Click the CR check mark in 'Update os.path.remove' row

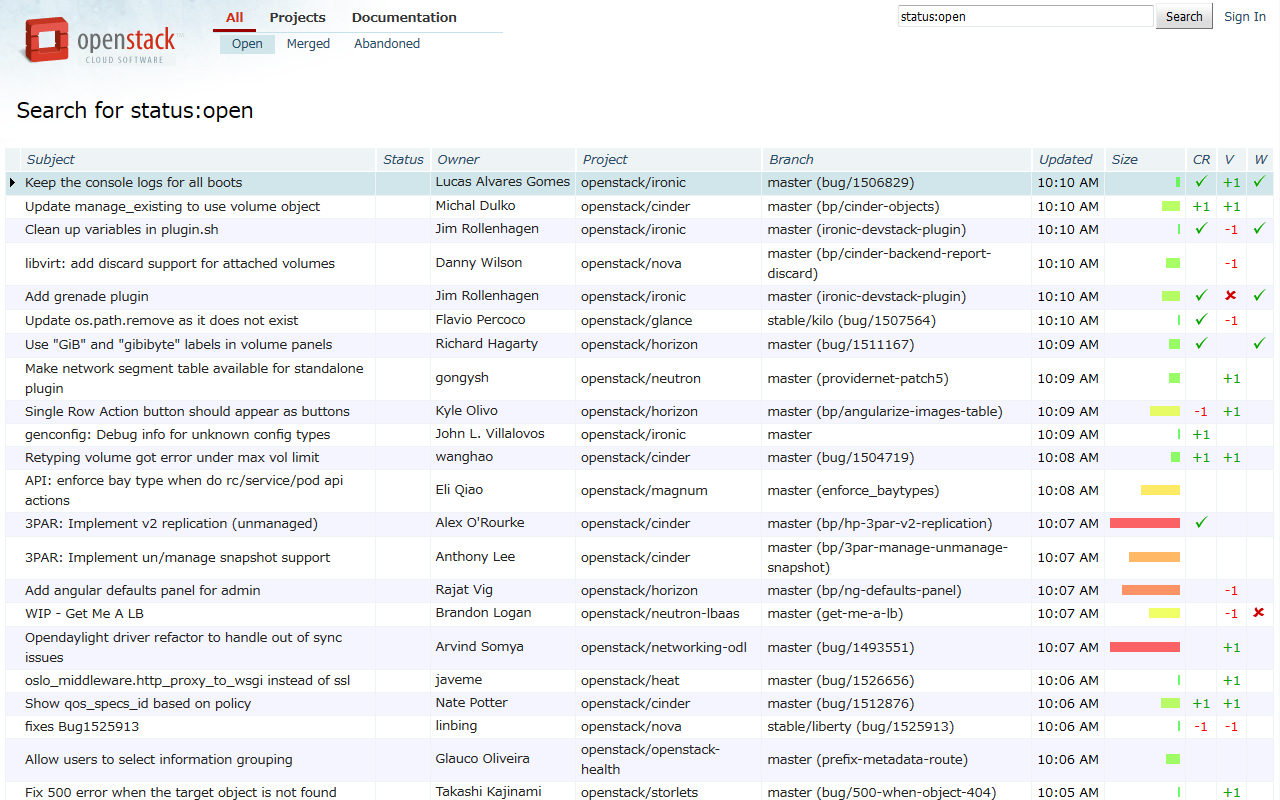(x=1201, y=321)
